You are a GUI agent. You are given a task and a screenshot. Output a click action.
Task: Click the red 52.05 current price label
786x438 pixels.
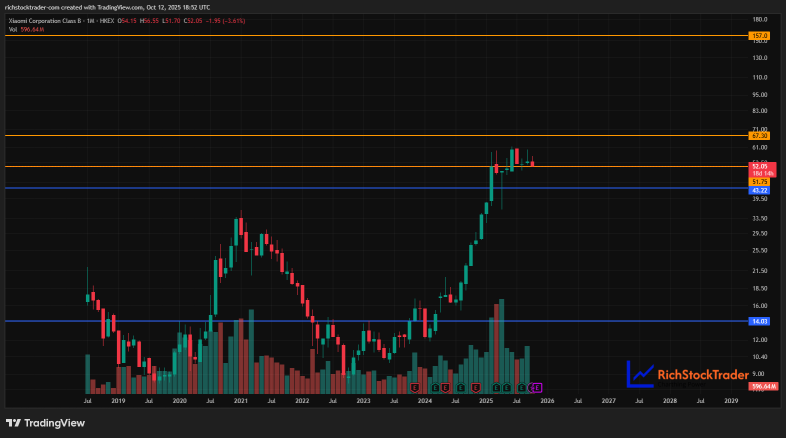coord(758,166)
